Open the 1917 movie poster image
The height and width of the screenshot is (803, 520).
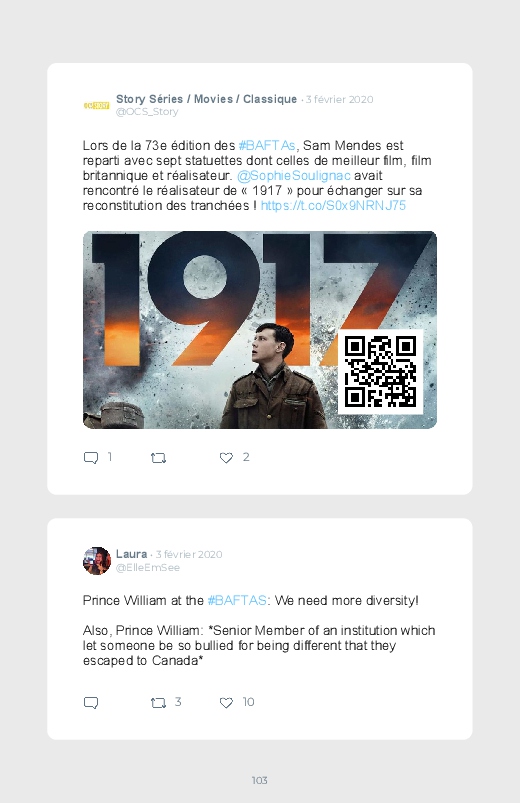(x=260, y=330)
